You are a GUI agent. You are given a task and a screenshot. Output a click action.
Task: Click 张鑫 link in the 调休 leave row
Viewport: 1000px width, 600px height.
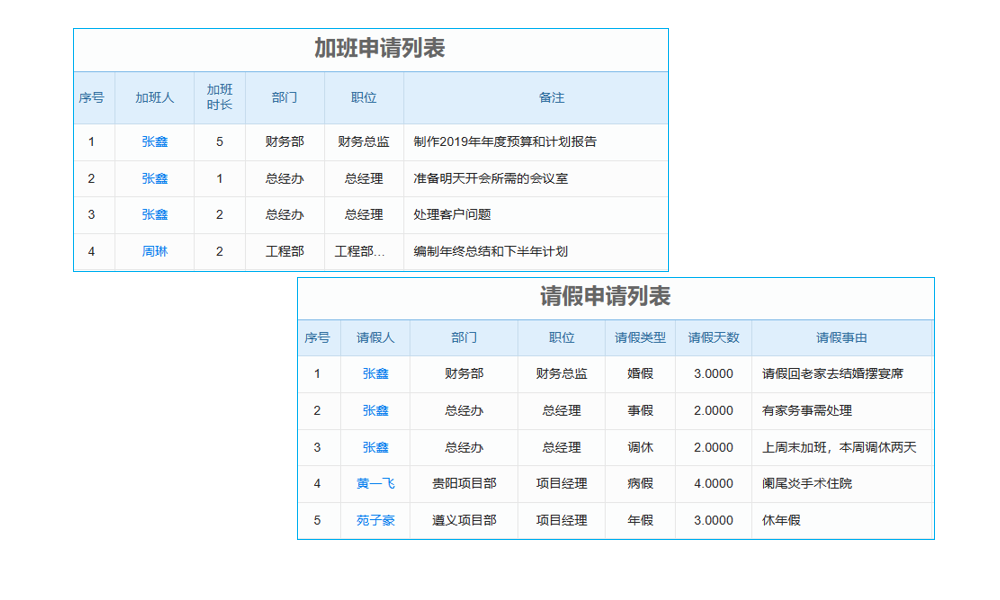click(x=376, y=447)
